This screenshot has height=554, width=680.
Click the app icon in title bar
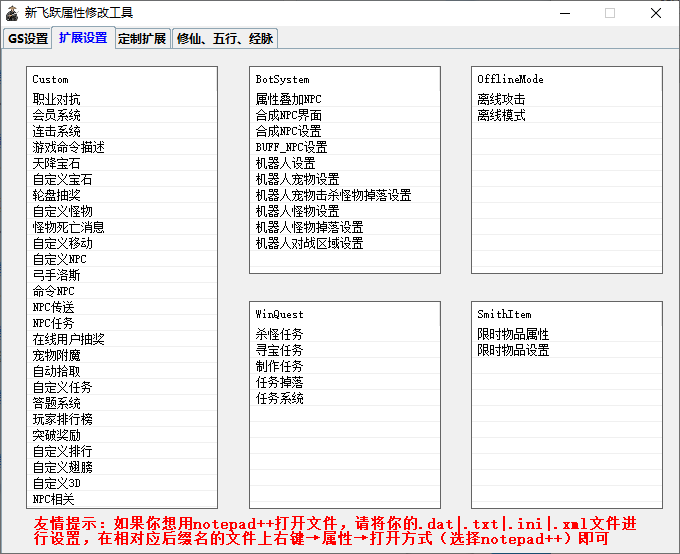pyautogui.click(x=12, y=13)
